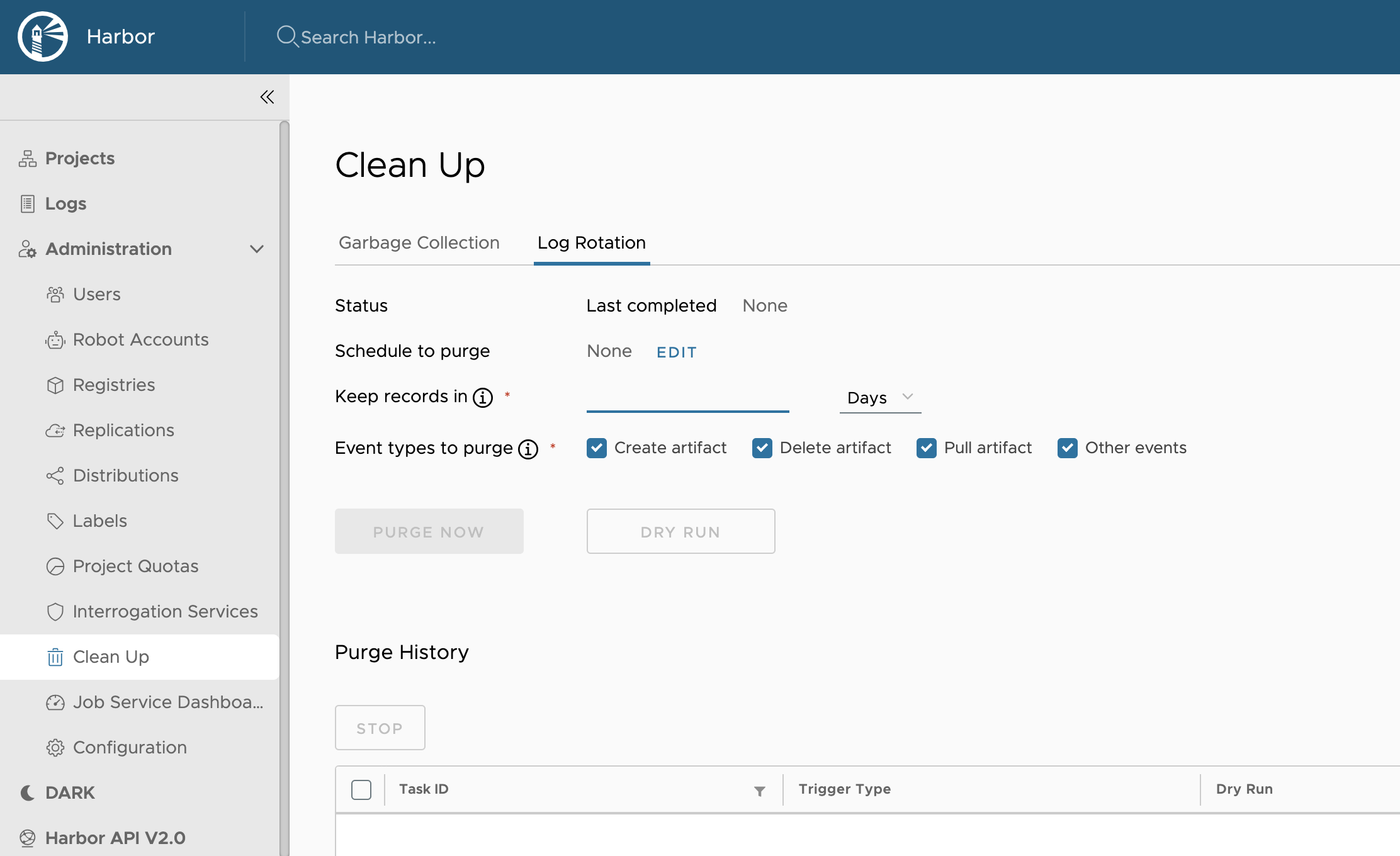This screenshot has height=856, width=1400.
Task: Click the Logs sidebar icon
Action: coord(26,203)
